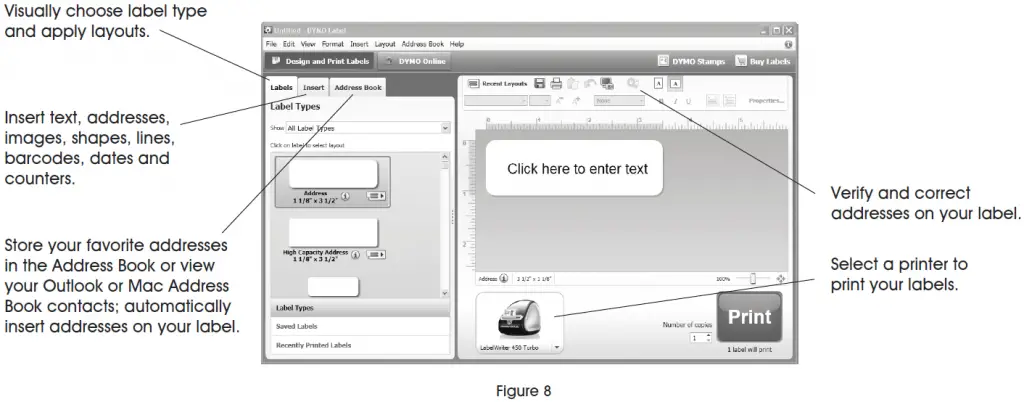Switch to Design and Print Labels

tap(320, 61)
